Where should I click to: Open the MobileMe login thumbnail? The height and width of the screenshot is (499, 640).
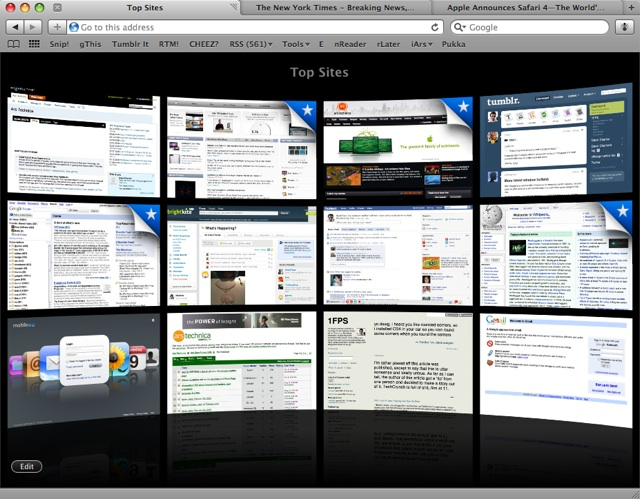pyautogui.click(x=84, y=369)
